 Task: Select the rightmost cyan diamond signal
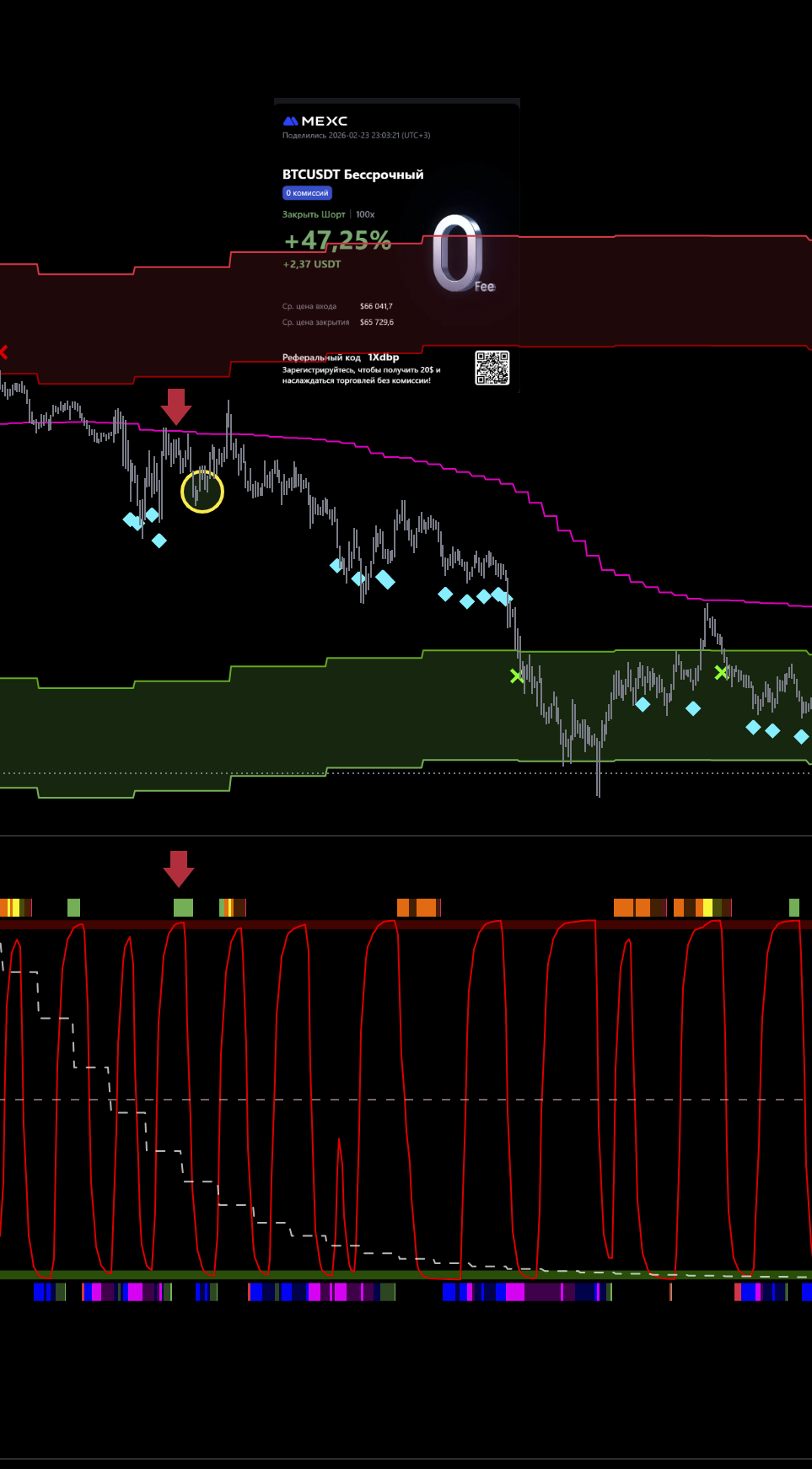(x=801, y=736)
